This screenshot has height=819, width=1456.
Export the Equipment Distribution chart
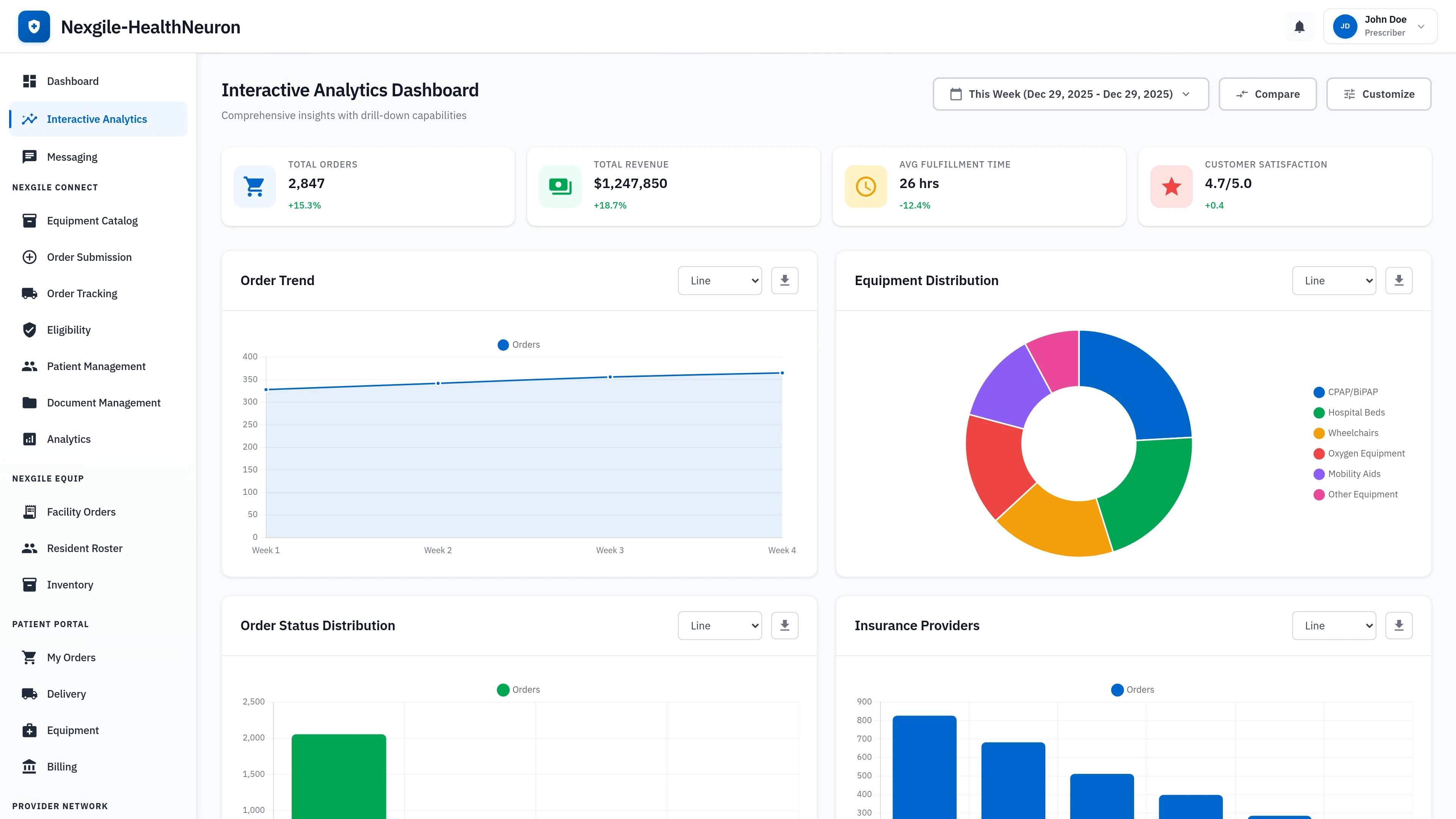click(x=1399, y=280)
